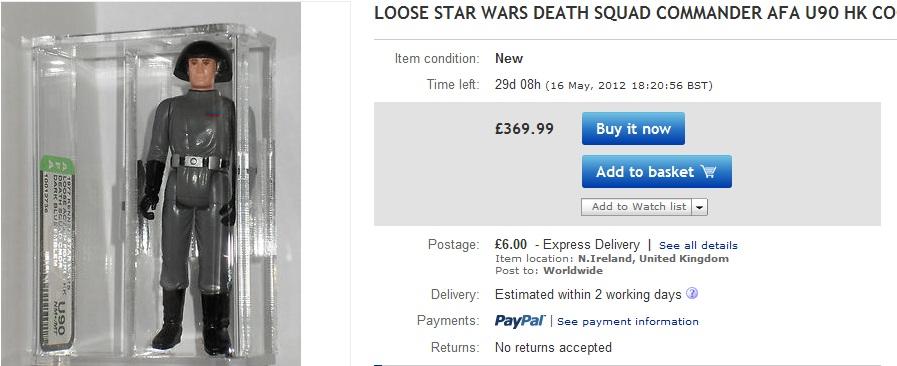Click the Post to Worldwide text
Viewport: 897px width, 366px height.
pyautogui.click(x=549, y=270)
